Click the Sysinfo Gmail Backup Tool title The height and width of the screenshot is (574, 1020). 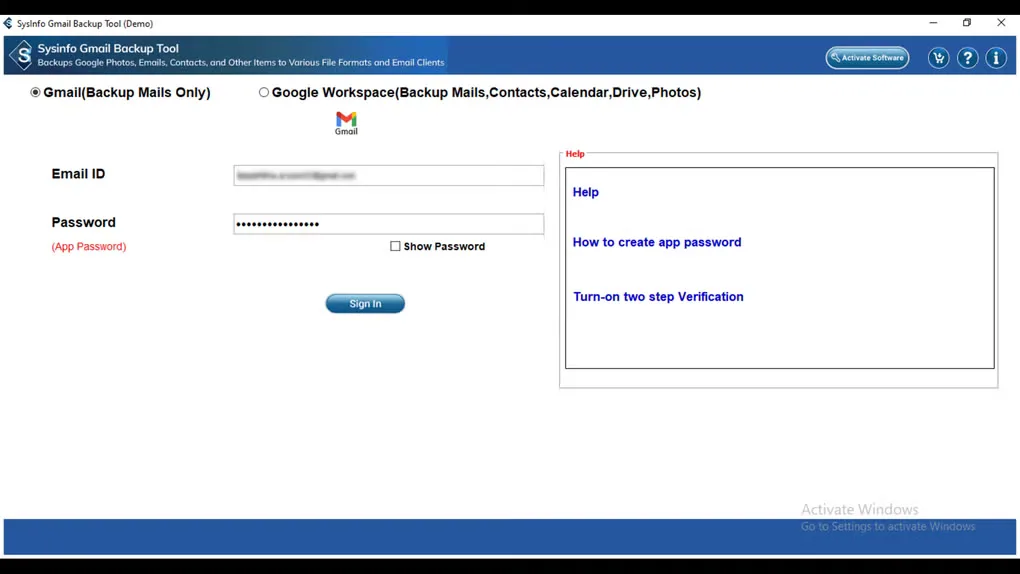(x=108, y=48)
